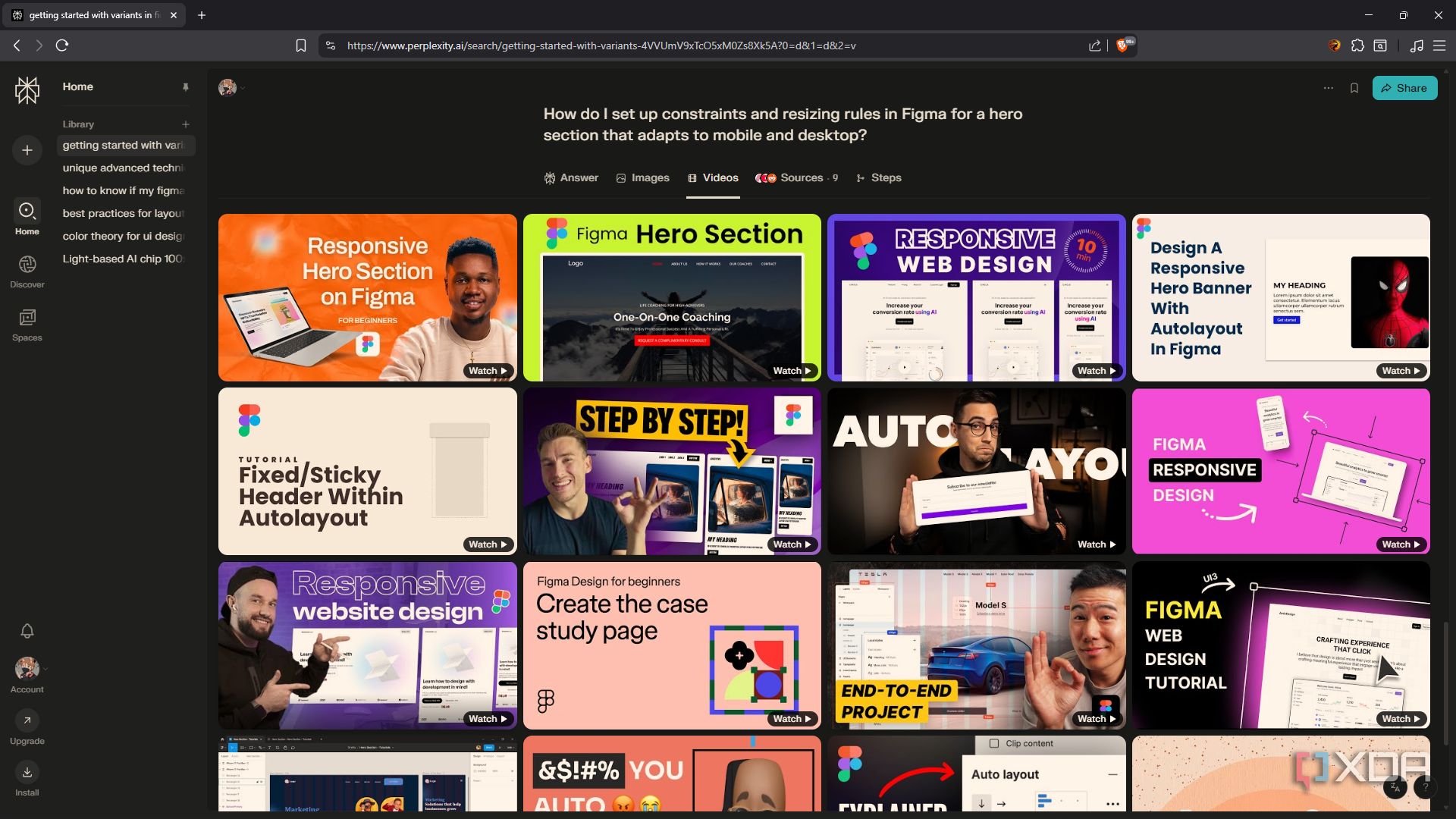
Task: Start a new thread with plus button
Action: (27, 150)
